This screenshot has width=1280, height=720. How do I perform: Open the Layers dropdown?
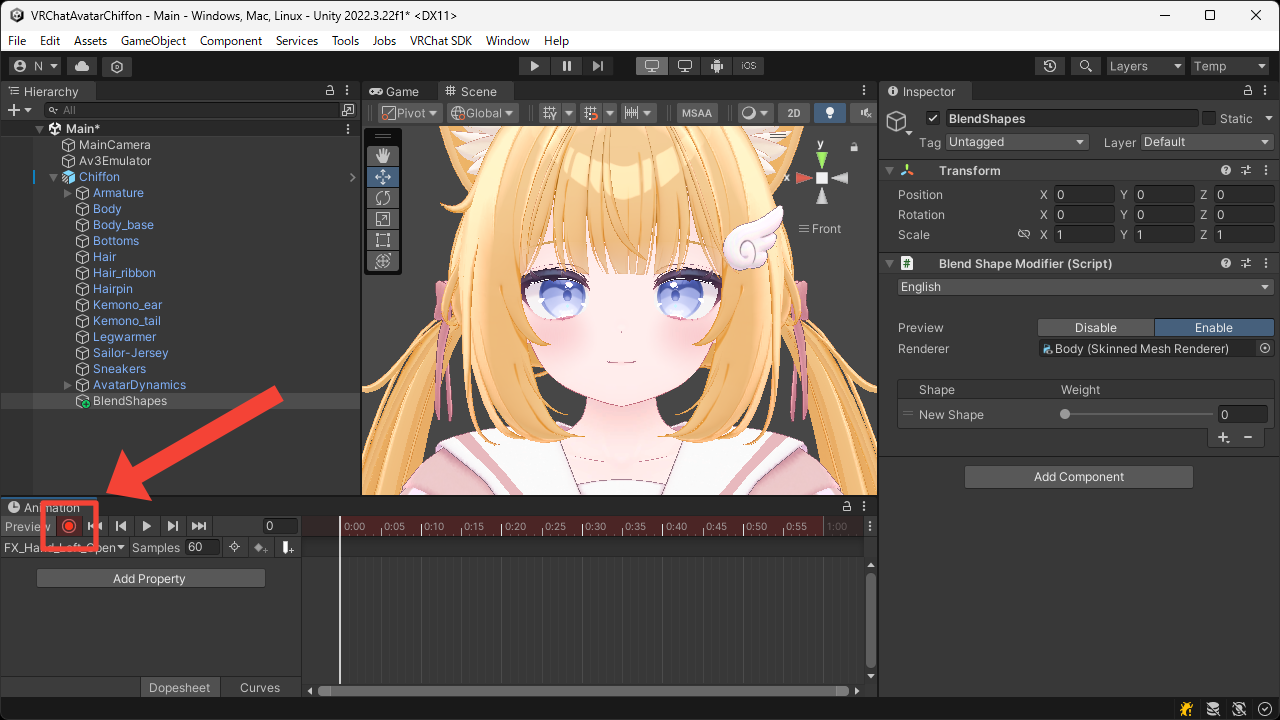coord(1145,66)
